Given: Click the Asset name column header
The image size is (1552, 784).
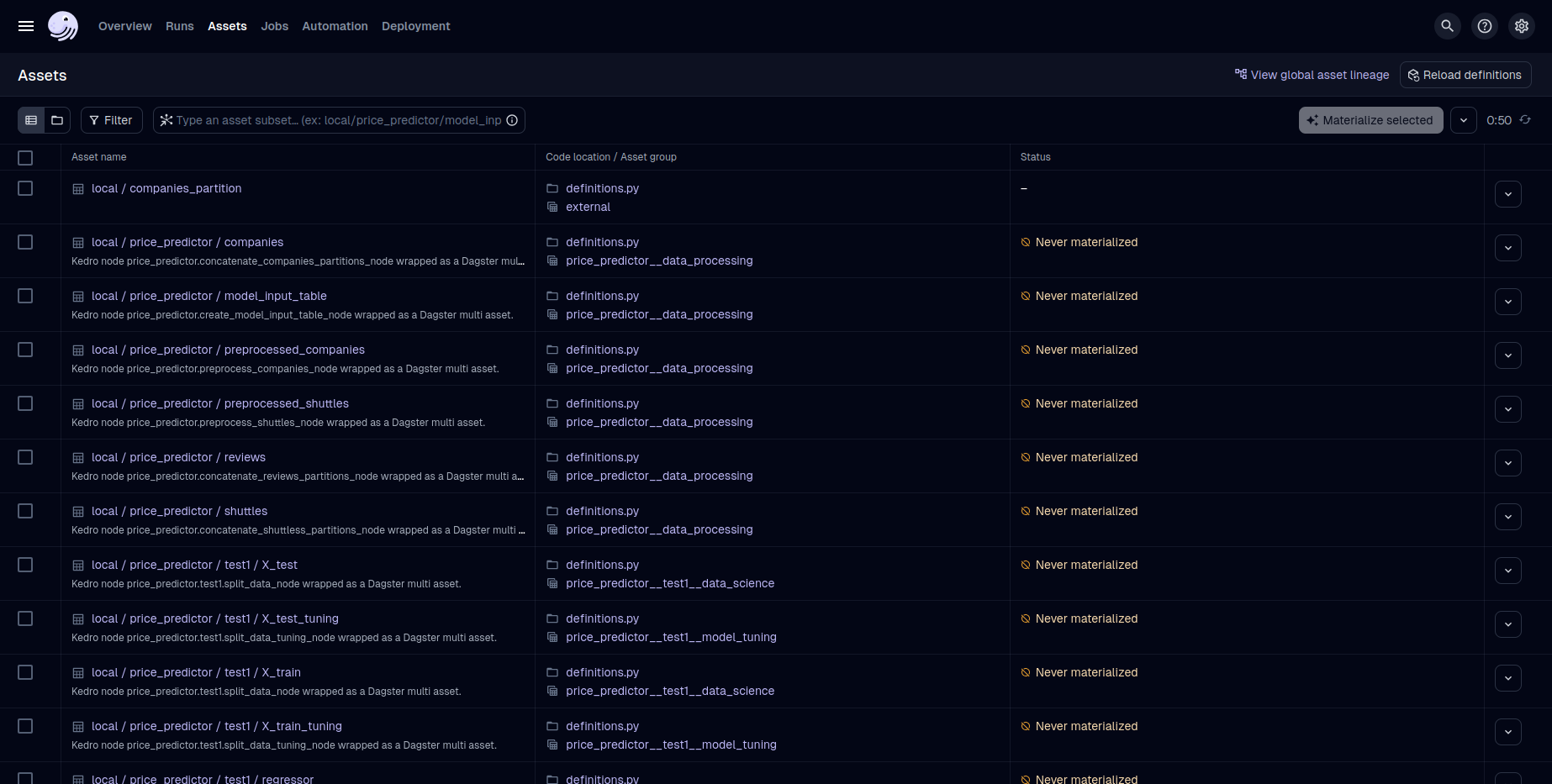Looking at the screenshot, I should tap(99, 157).
